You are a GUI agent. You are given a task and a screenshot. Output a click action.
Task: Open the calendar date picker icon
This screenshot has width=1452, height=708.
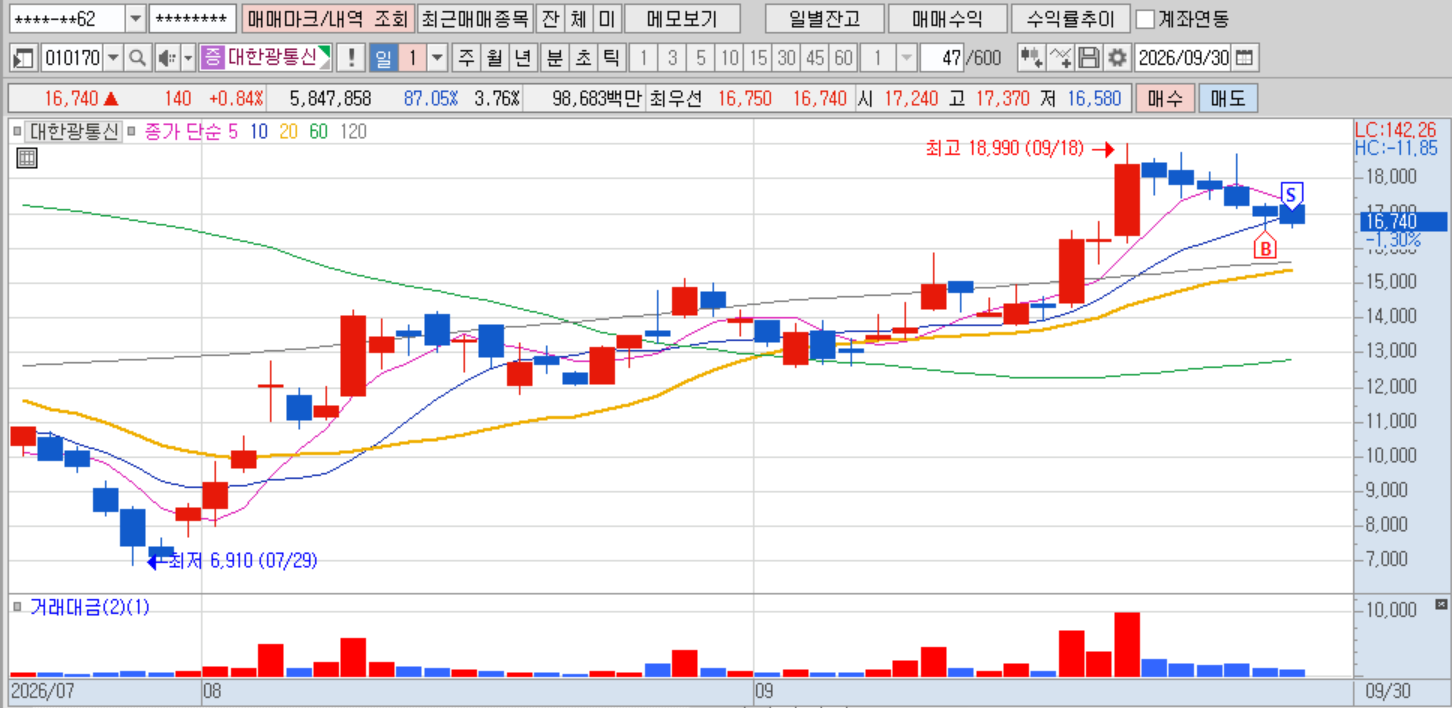[1245, 58]
